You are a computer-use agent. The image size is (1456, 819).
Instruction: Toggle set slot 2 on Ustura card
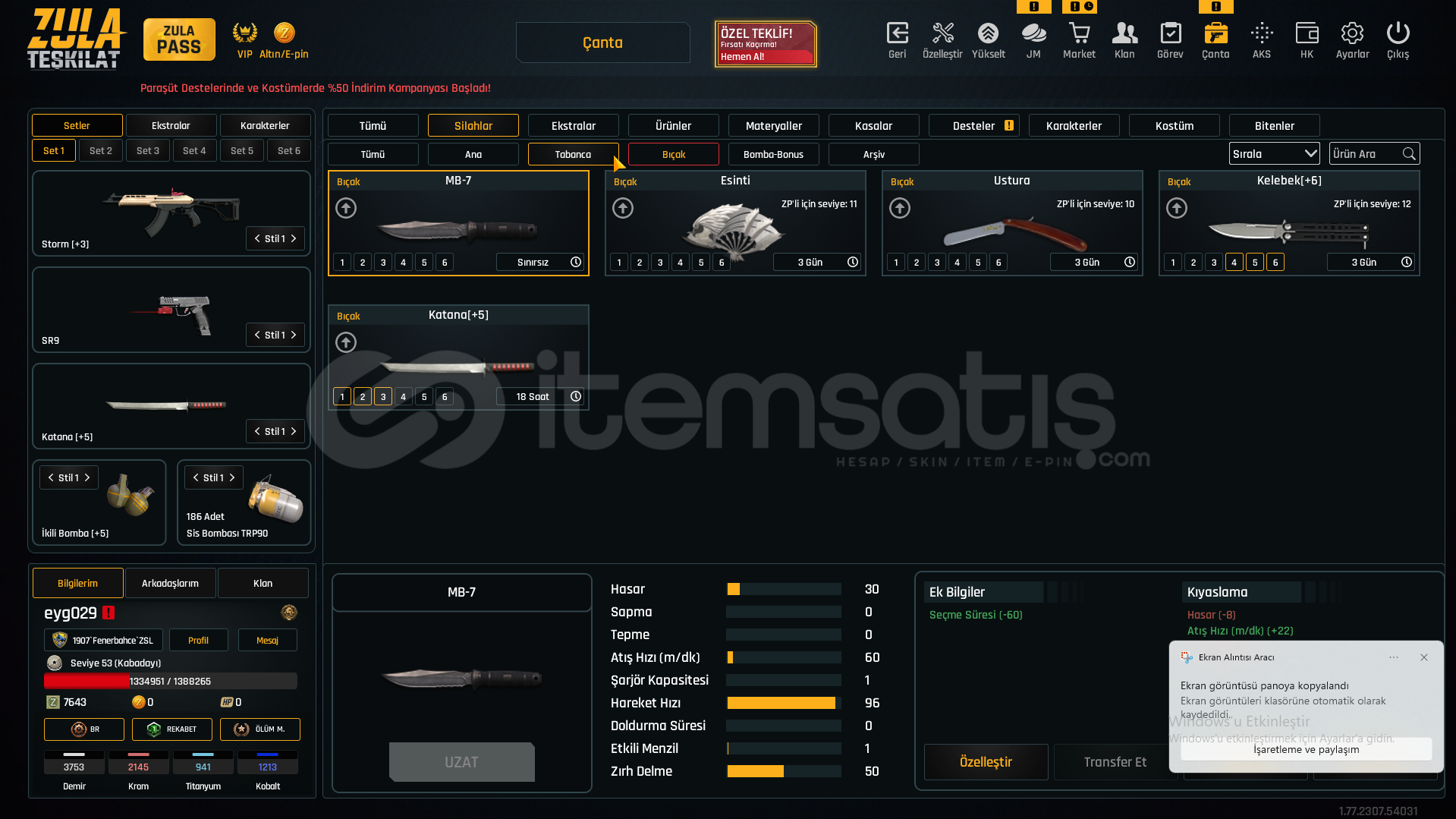click(x=917, y=263)
